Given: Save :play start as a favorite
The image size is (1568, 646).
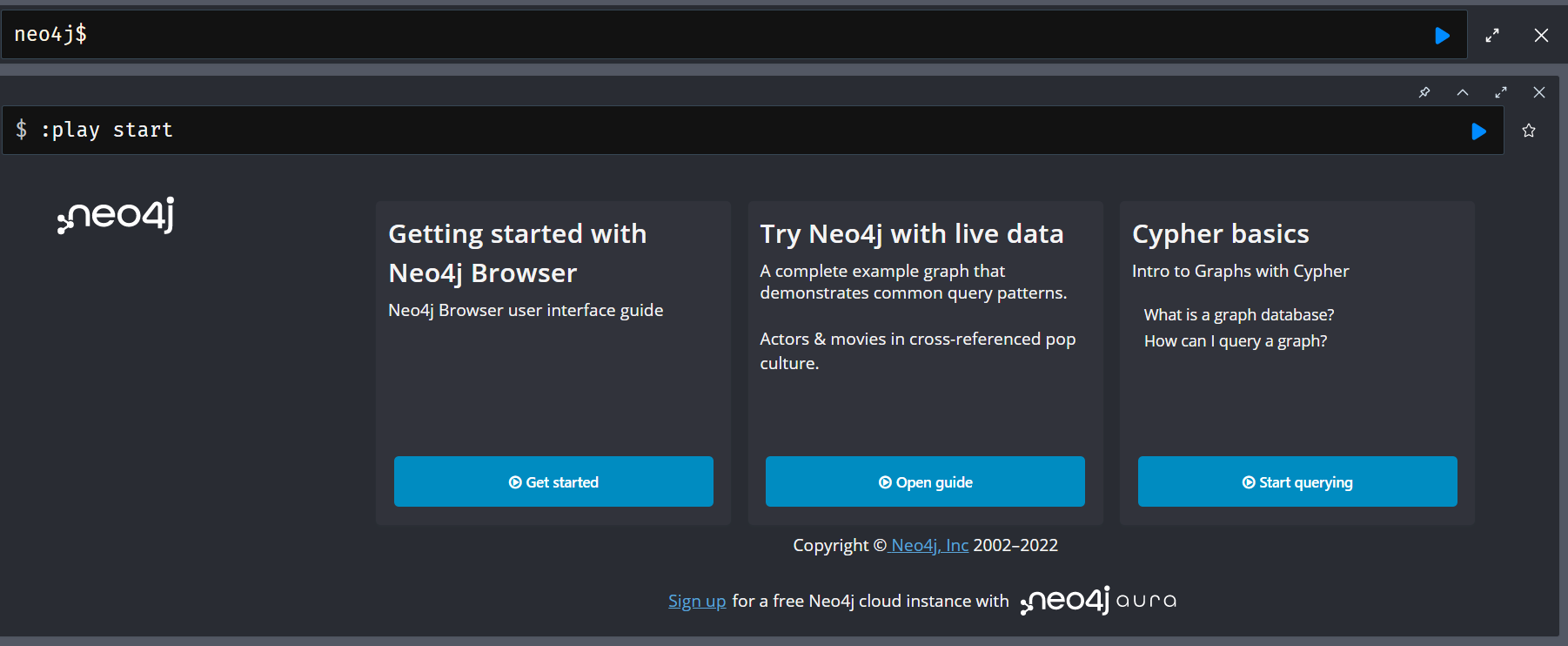Looking at the screenshot, I should [1529, 131].
